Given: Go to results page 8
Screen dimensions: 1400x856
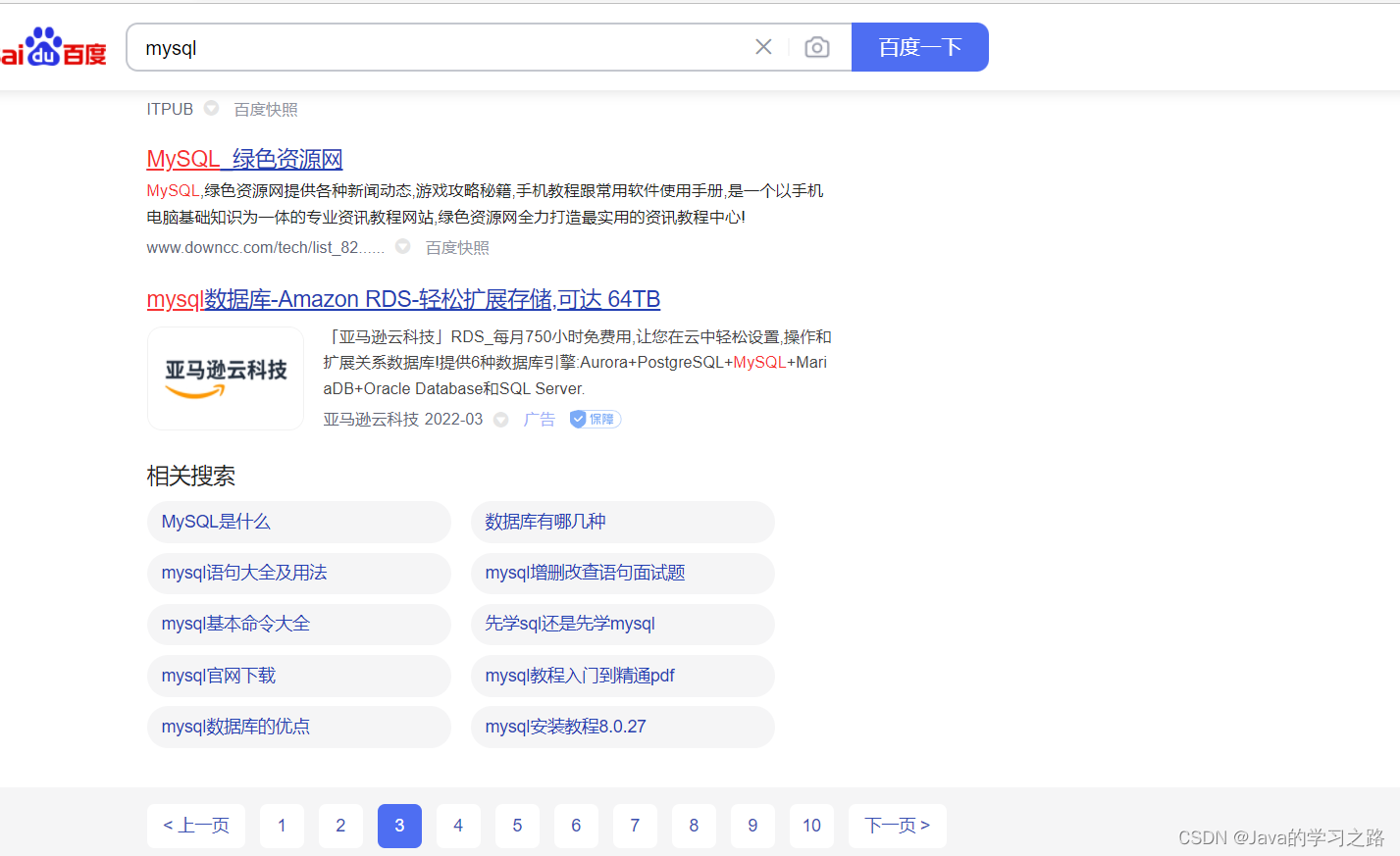Looking at the screenshot, I should click(x=694, y=827).
